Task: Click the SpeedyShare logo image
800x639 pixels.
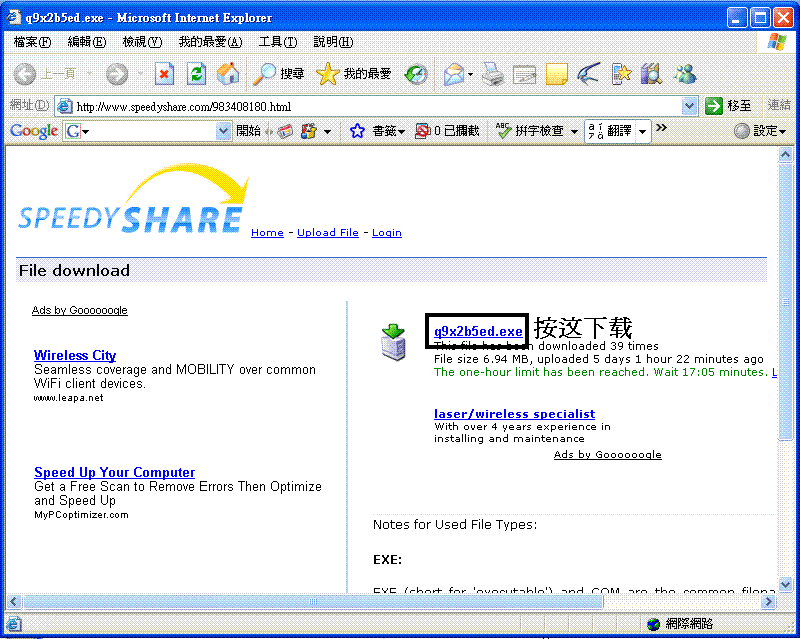Action: pyautogui.click(x=134, y=199)
